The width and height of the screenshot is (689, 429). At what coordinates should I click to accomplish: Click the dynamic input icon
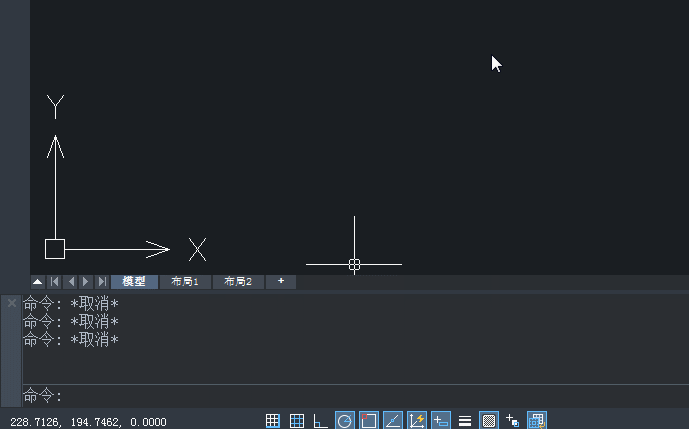click(x=441, y=421)
